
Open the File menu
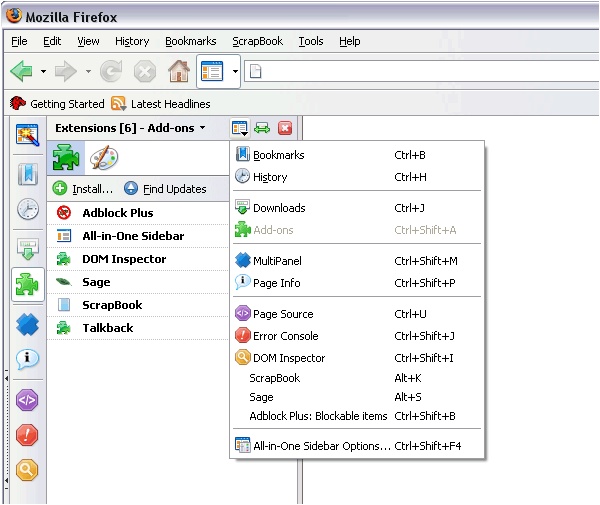click(19, 41)
